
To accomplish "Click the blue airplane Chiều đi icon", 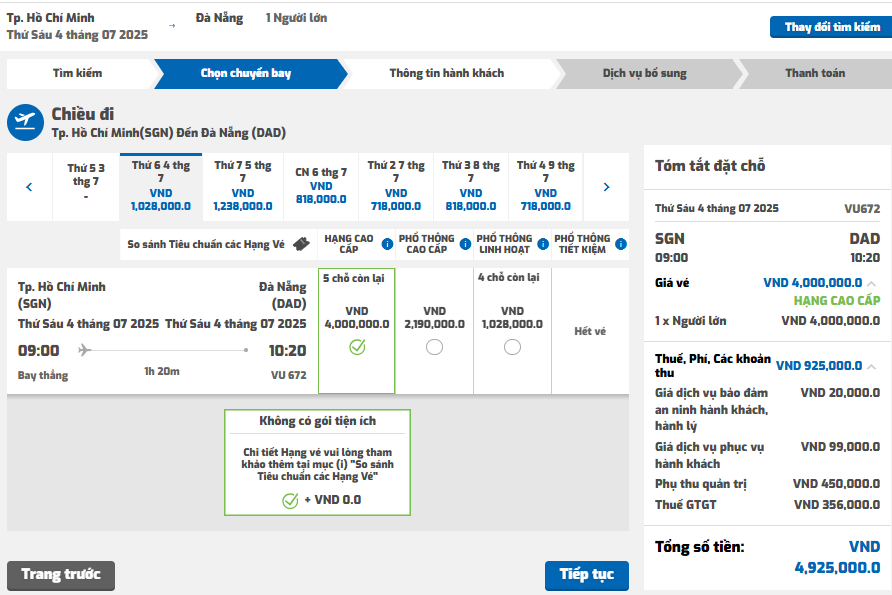I will [x=26, y=122].
